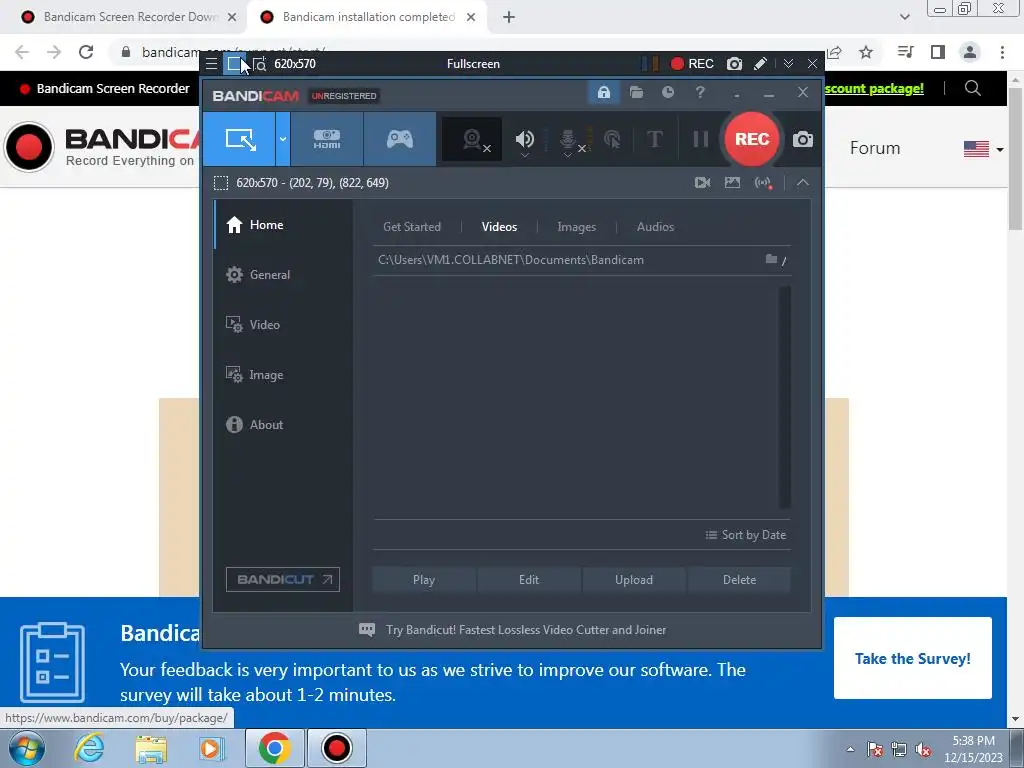Toggle the always-on-top lock icon
This screenshot has height=768, width=1024.
[x=603, y=92]
